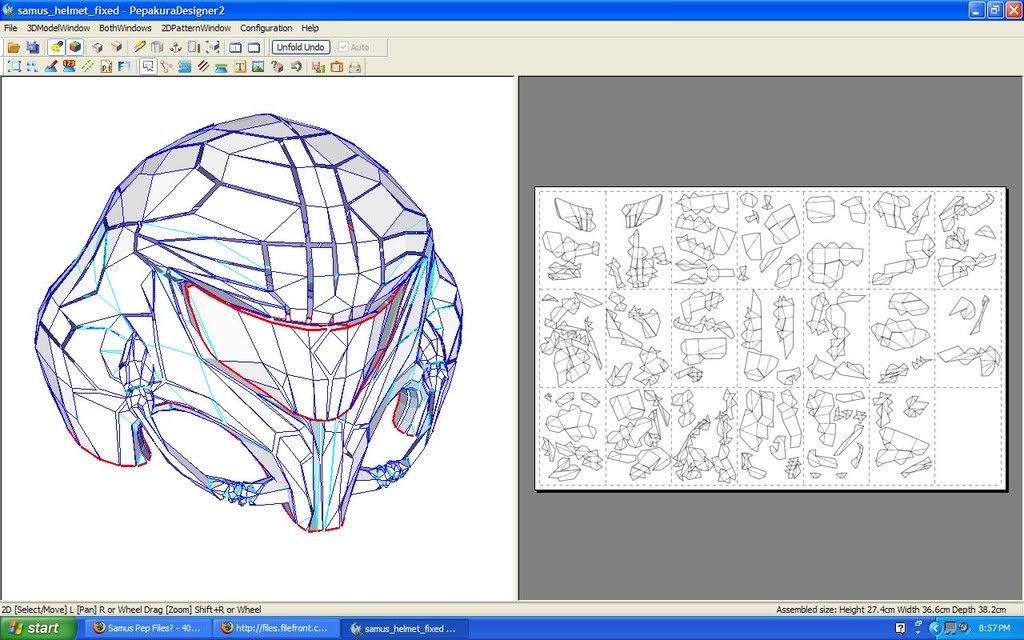Click the insert image picture icon
The width and height of the screenshot is (1024, 640).
[258, 67]
